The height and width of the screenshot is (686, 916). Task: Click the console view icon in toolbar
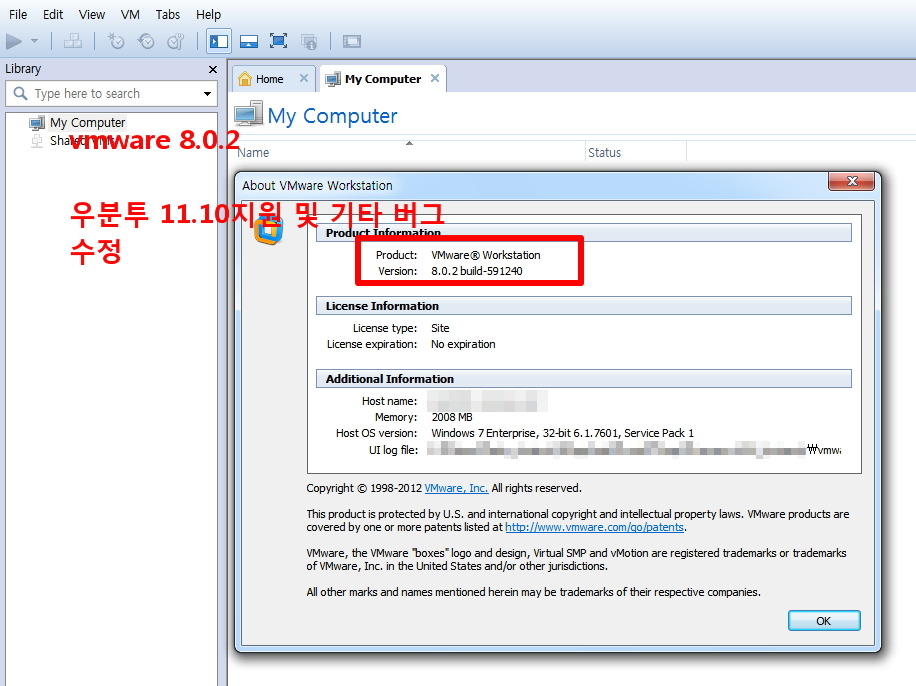pos(351,41)
